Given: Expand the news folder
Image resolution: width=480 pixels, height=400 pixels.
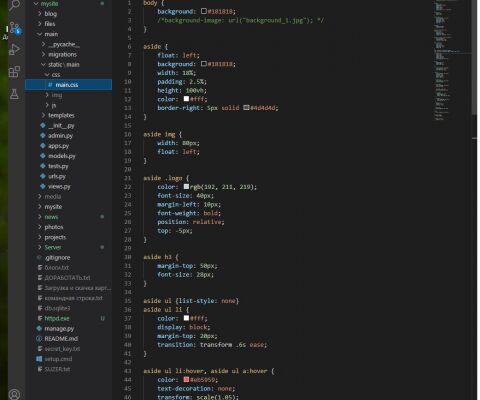Looking at the screenshot, I should (x=40, y=217).
